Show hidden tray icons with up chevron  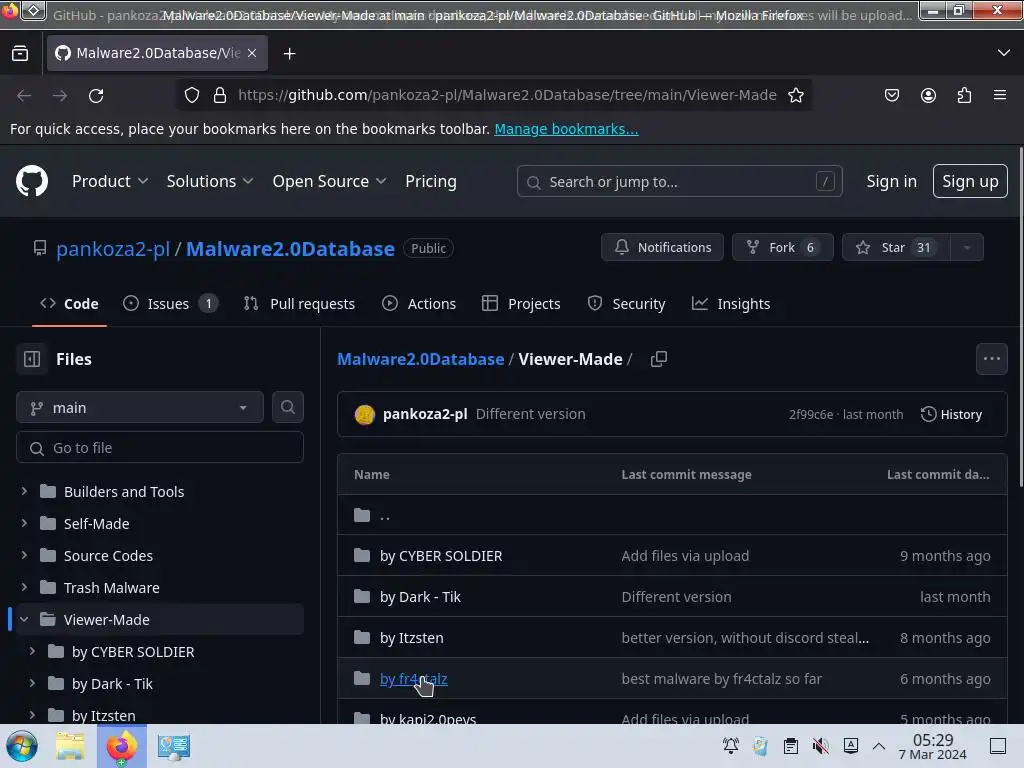(x=879, y=746)
